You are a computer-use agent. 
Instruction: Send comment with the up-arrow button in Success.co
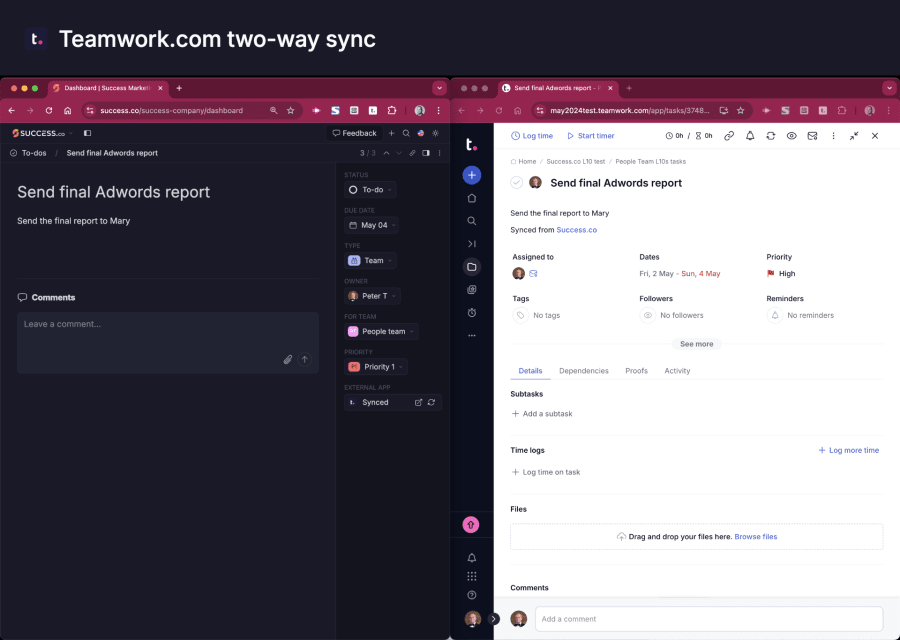[305, 359]
